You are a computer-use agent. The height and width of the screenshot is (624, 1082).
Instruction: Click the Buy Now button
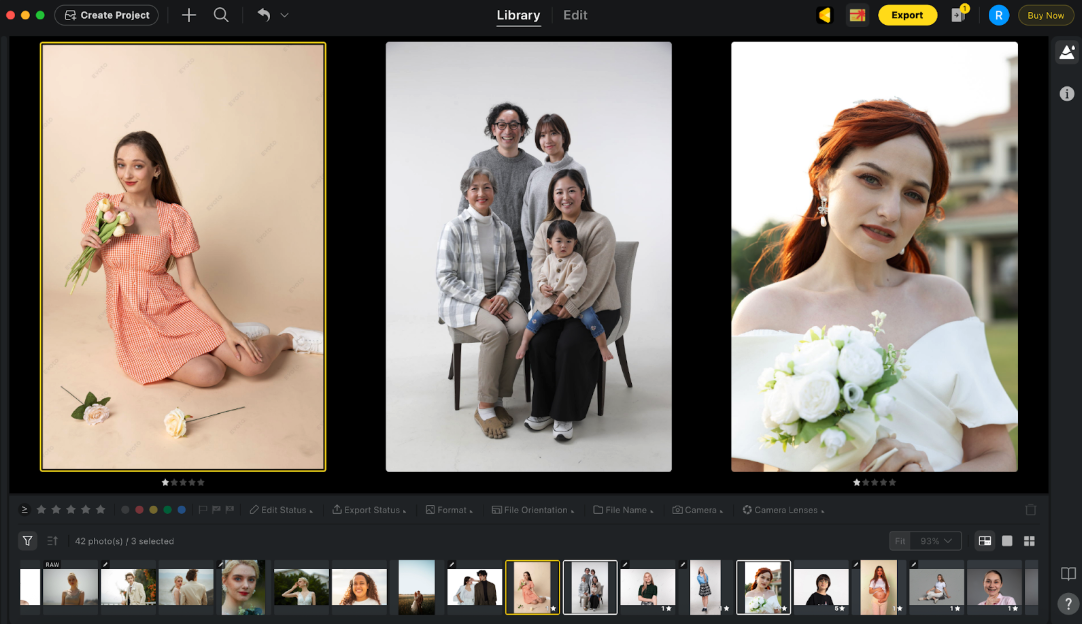(x=1046, y=15)
